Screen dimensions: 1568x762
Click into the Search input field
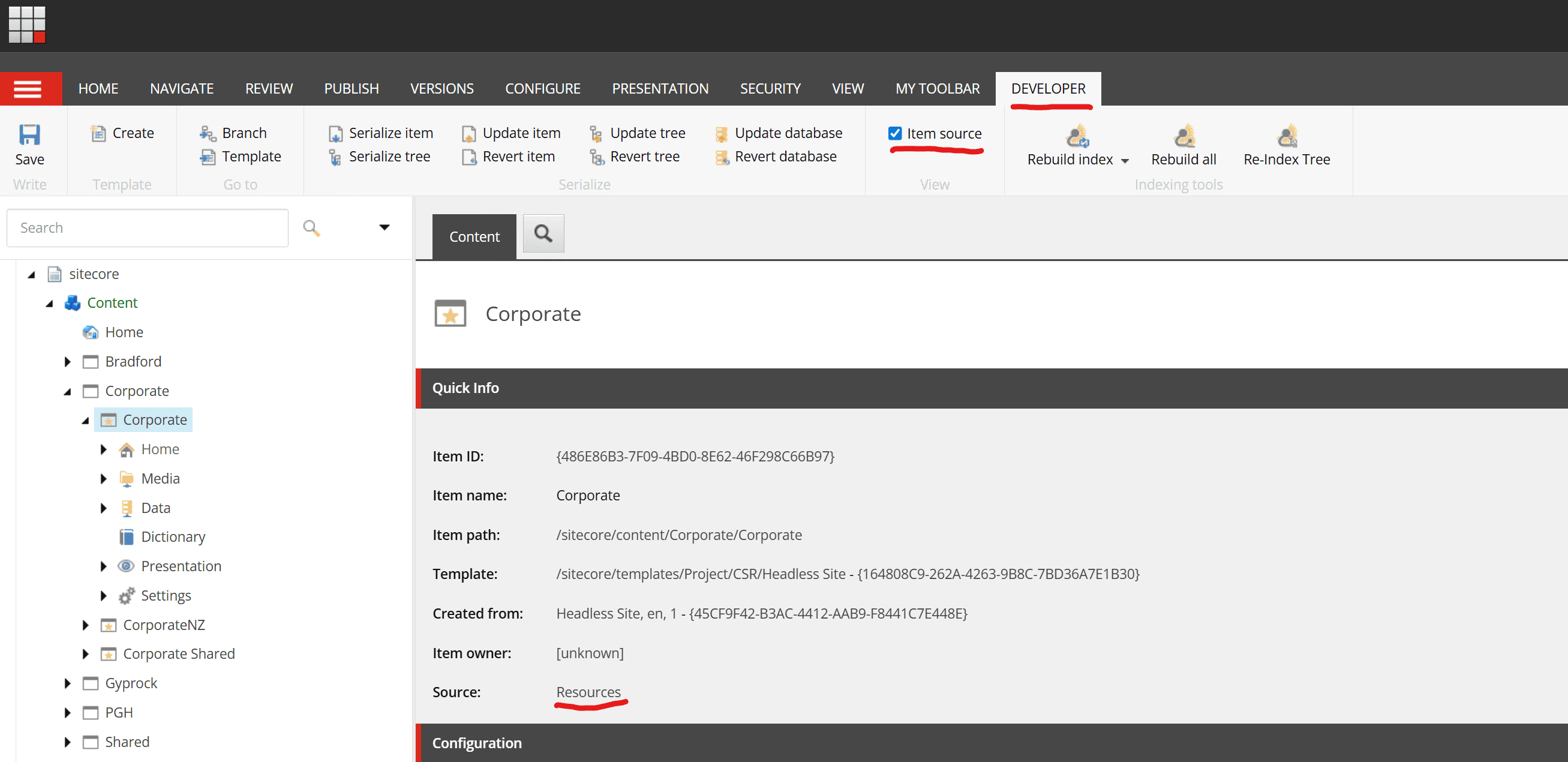pos(148,227)
